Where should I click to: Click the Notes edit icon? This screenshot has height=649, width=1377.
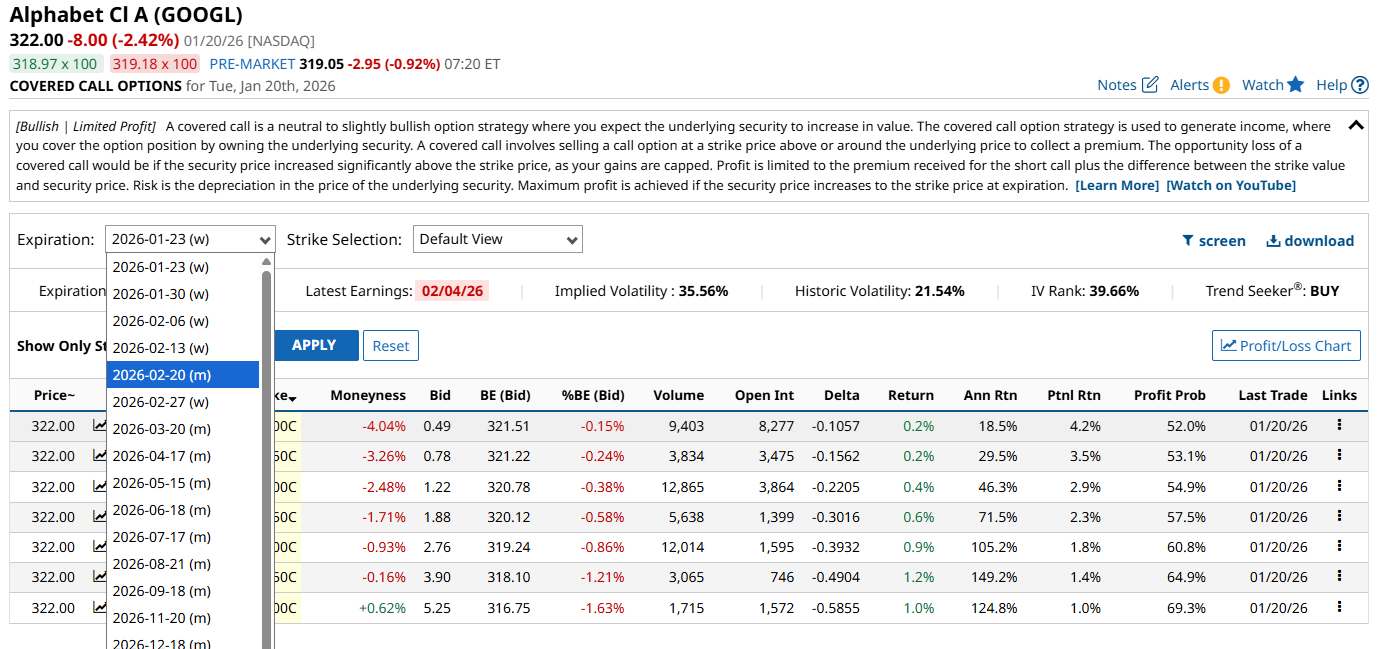tap(1150, 85)
